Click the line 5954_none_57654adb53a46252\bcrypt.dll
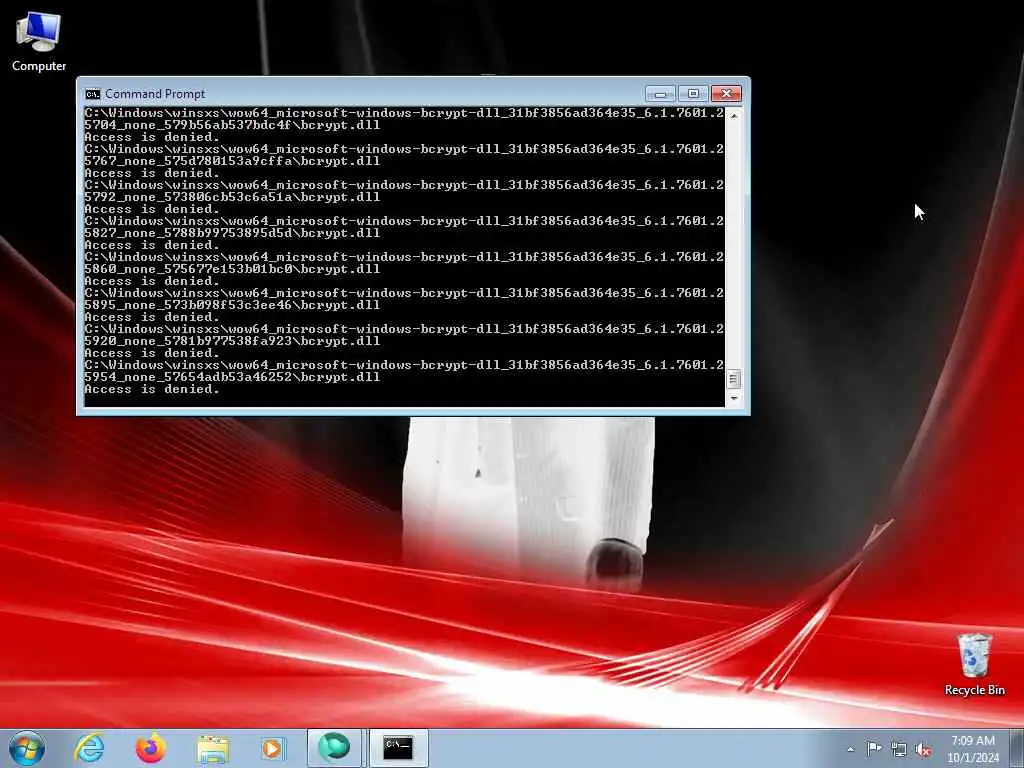This screenshot has height=768, width=1024. click(x=232, y=376)
